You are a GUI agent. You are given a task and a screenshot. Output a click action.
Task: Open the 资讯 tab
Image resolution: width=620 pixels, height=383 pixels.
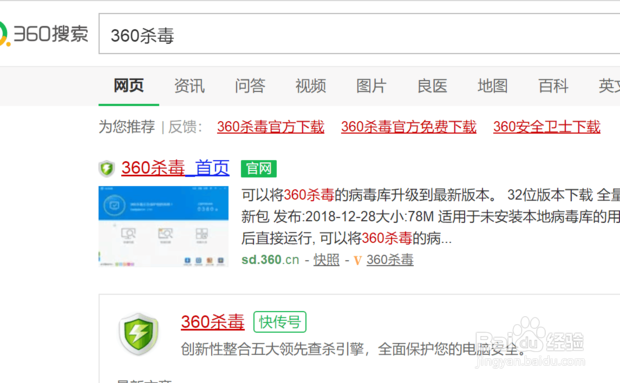coord(189,86)
